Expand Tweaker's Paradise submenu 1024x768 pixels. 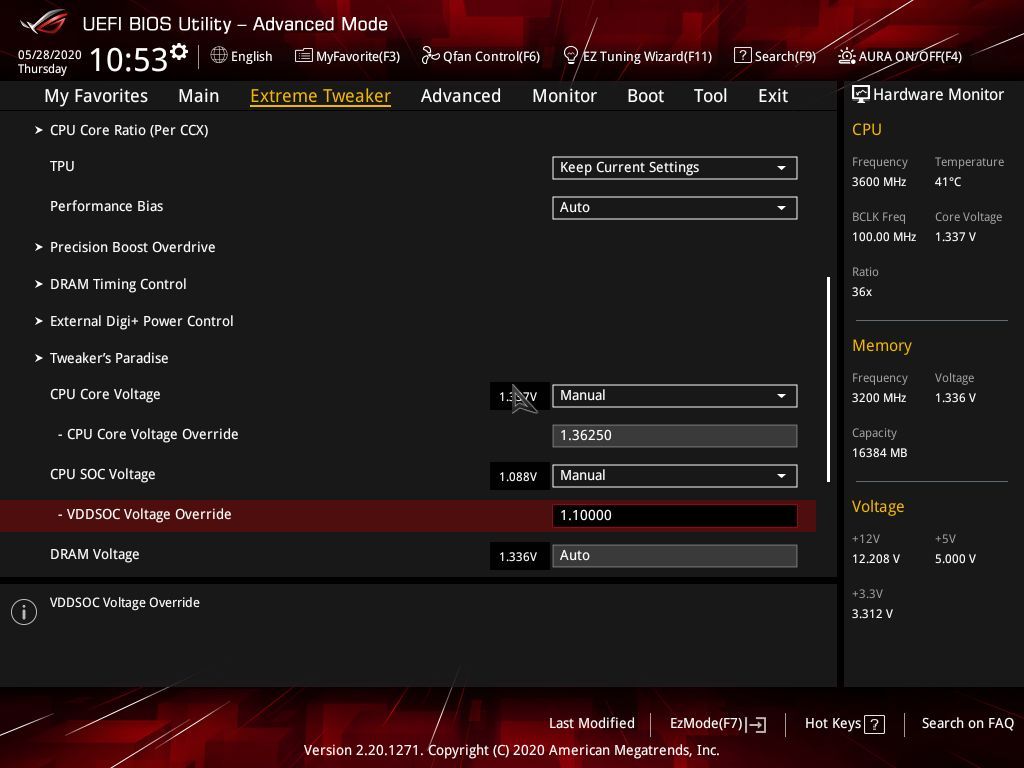coord(109,358)
